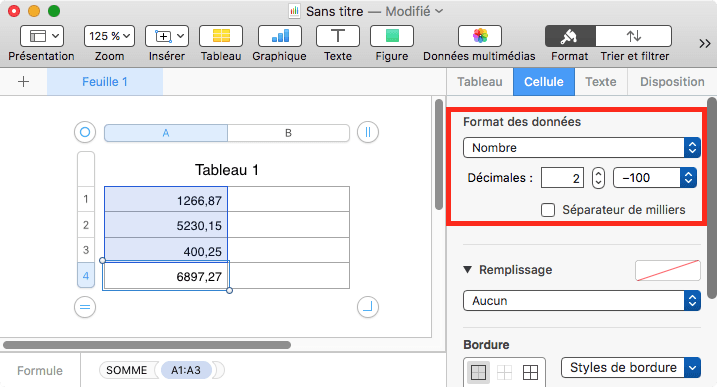Add a table with Tableau icon

[x=221, y=36]
